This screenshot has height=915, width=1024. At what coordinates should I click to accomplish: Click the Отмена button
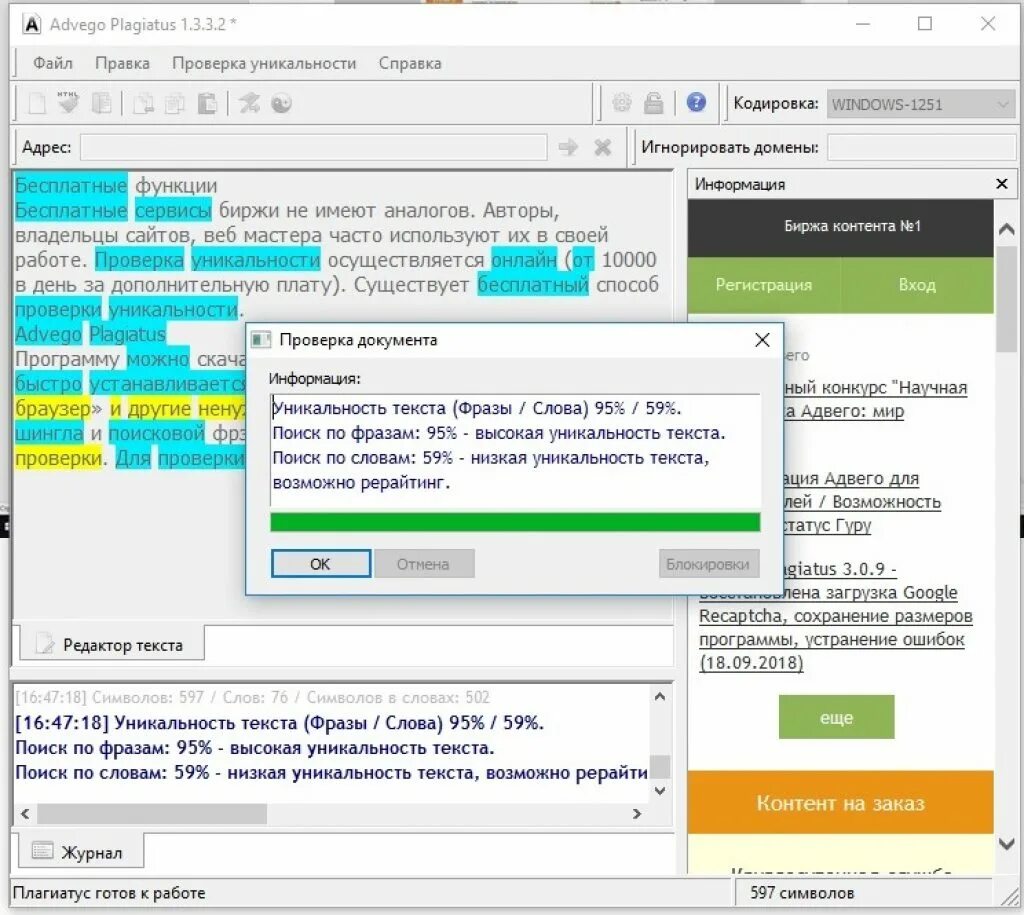423,564
